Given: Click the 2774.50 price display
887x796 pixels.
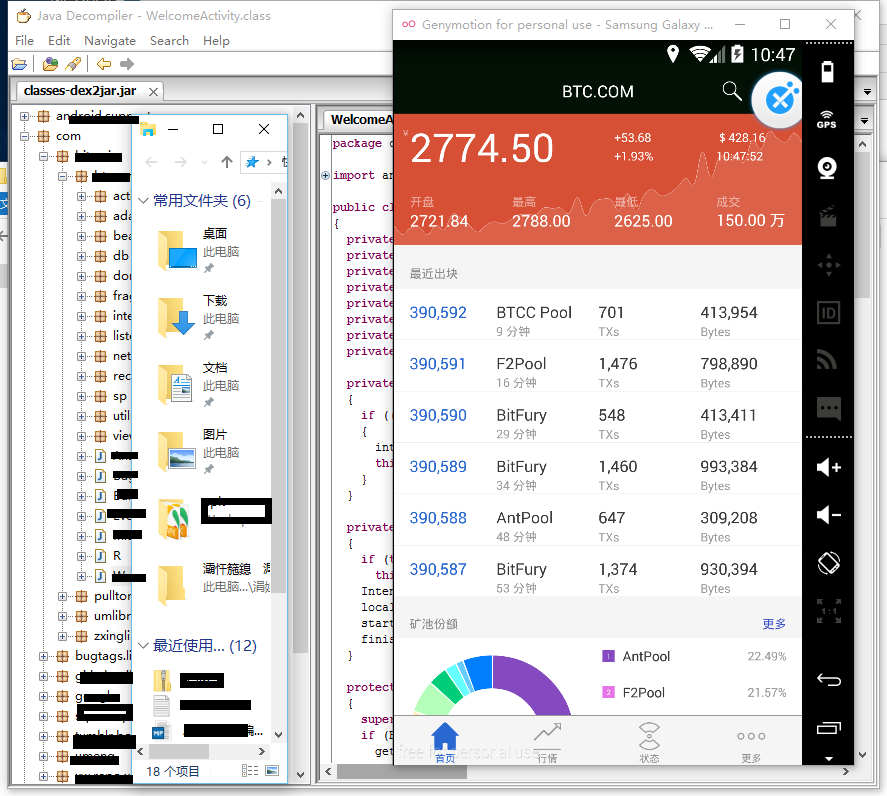Looking at the screenshot, I should [481, 149].
